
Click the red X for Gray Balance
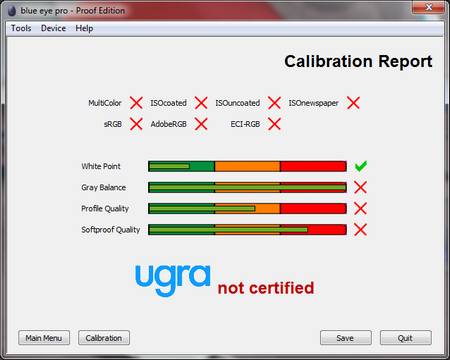[x=360, y=187]
